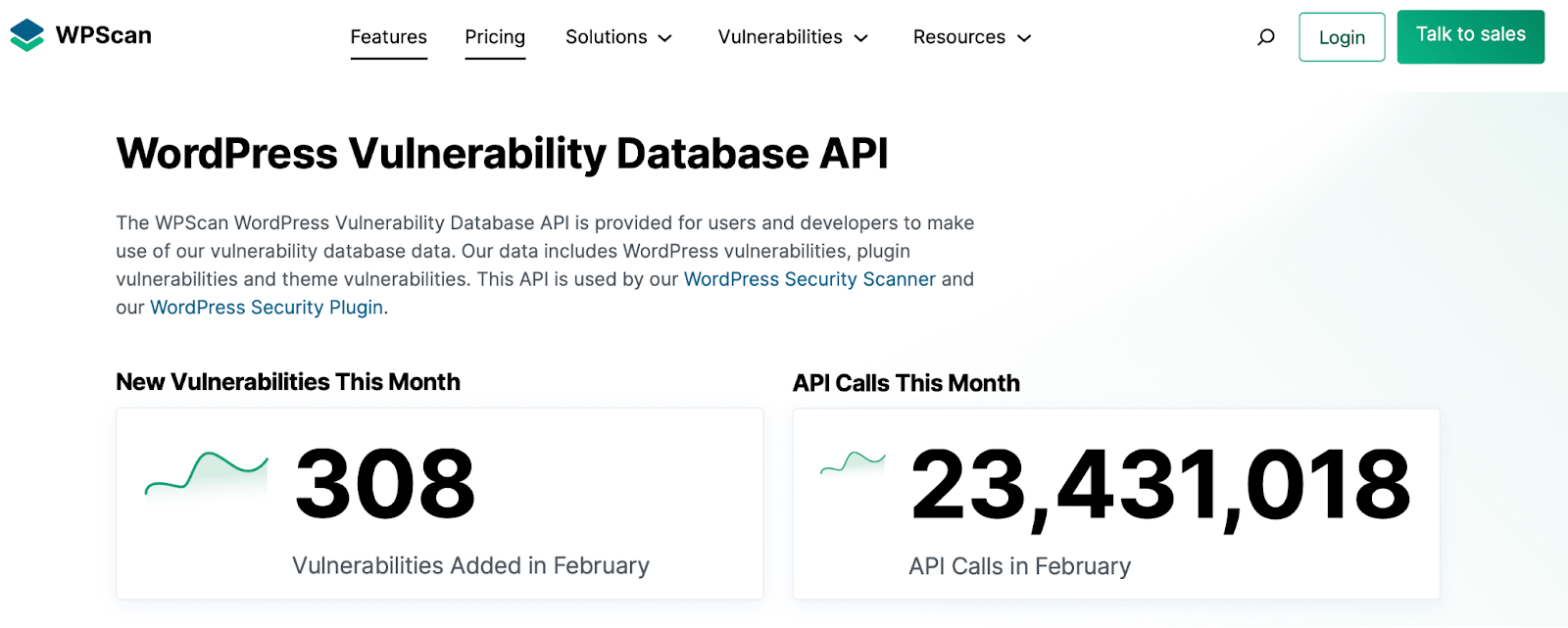Image resolution: width=1568 pixels, height=628 pixels.
Task: Follow the WordPress Security Plugin link
Action: pos(267,308)
